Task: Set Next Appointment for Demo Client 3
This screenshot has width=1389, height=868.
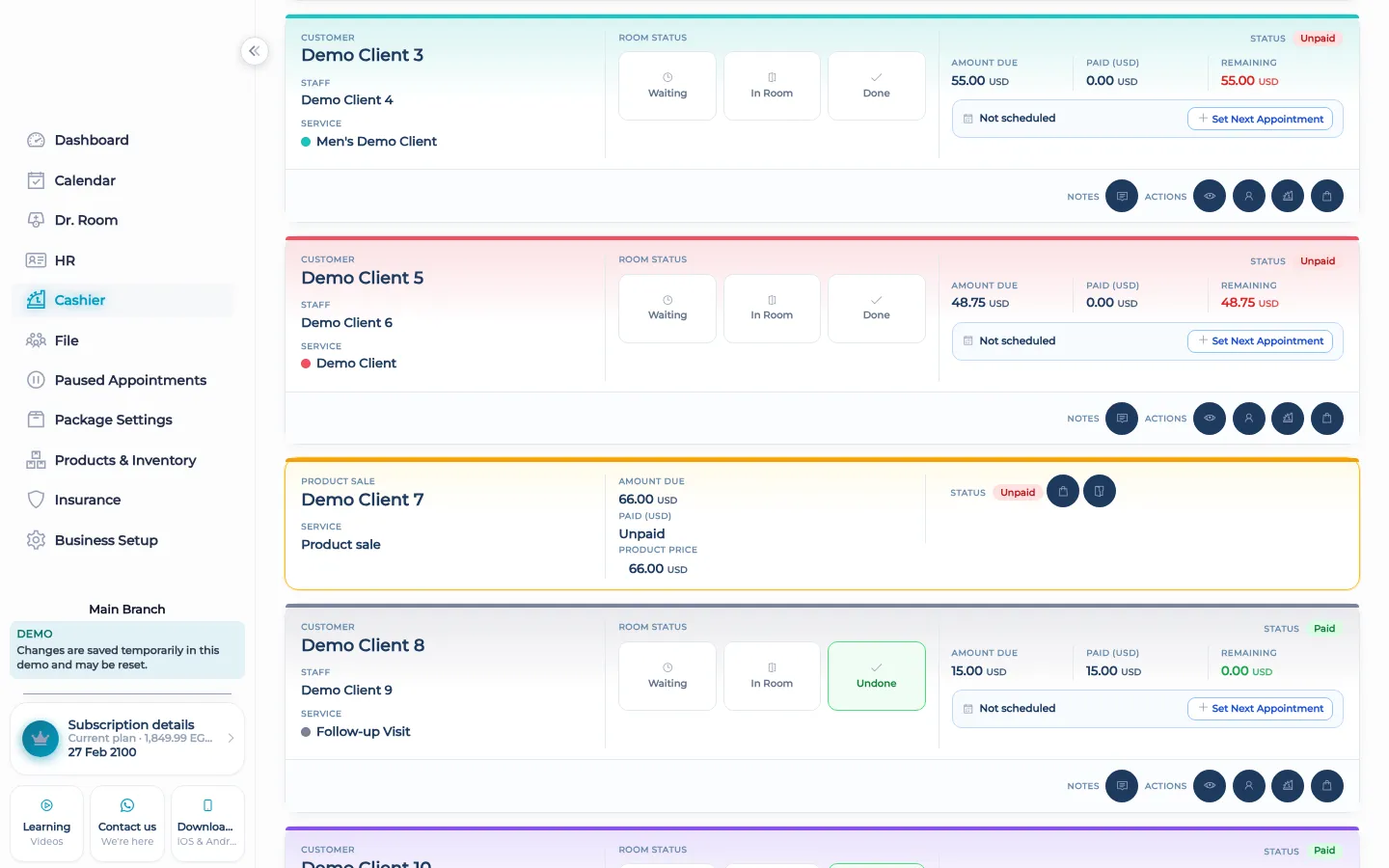Action: click(x=1260, y=119)
